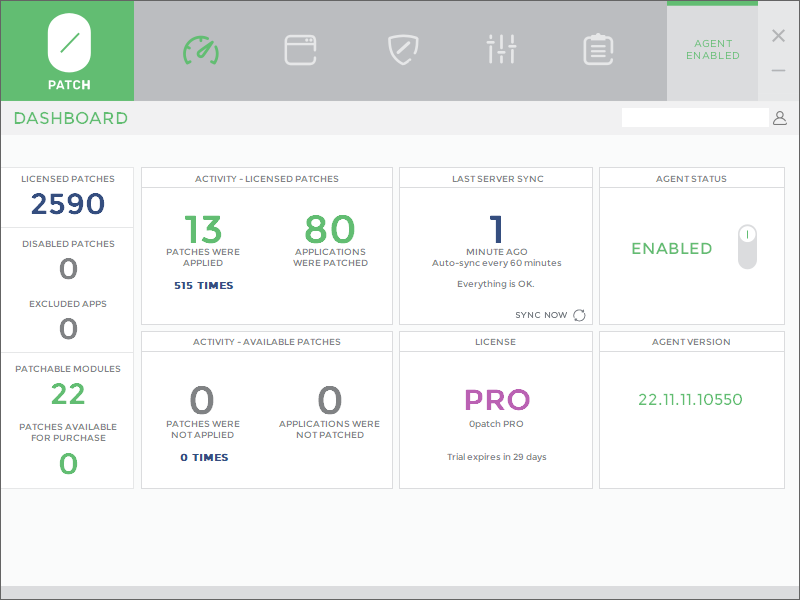This screenshot has width=800, height=600.
Task: Click the Excluded Apps 0 value
Action: 68,329
